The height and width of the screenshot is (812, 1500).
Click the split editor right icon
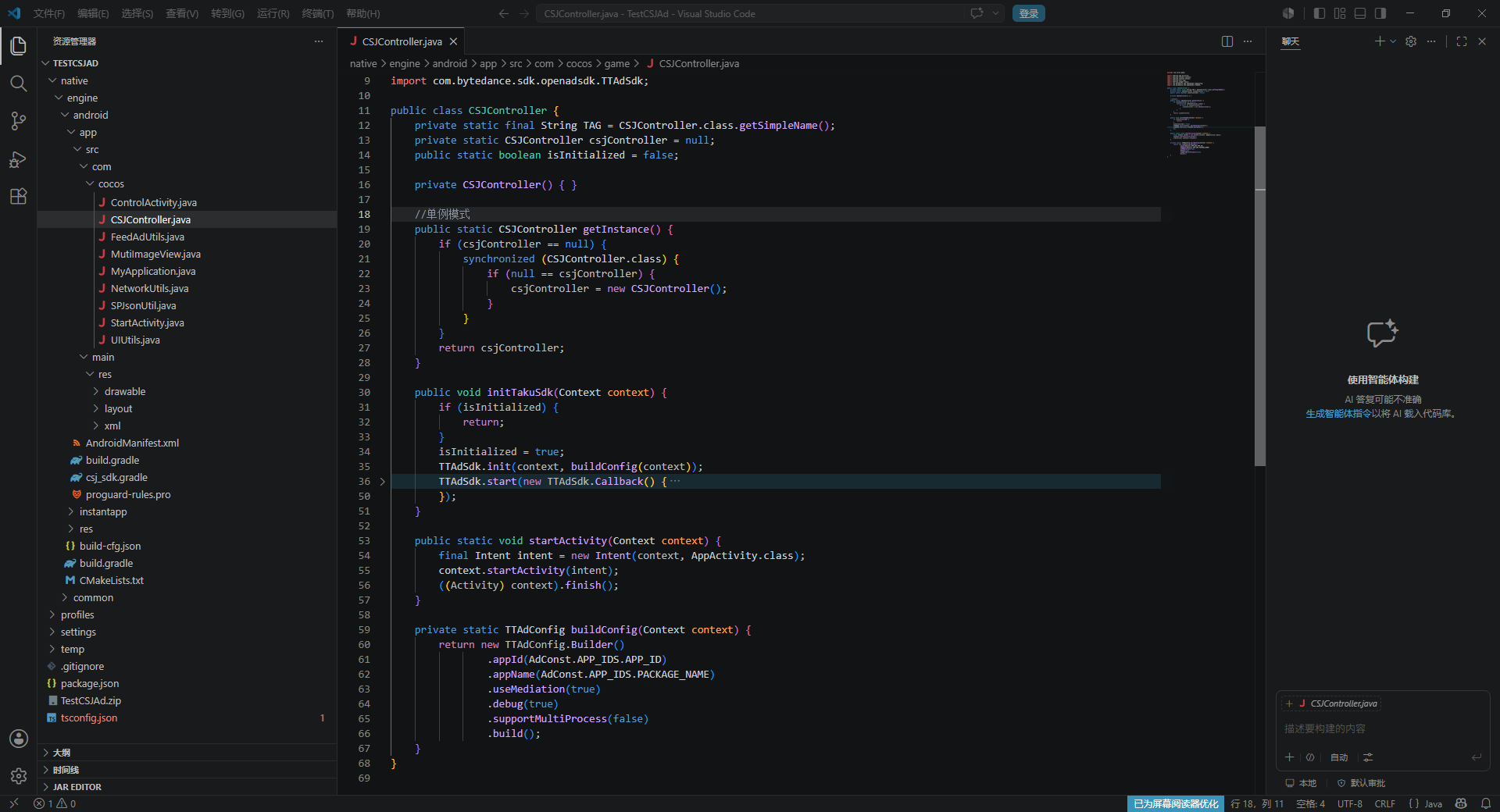coord(1227,41)
